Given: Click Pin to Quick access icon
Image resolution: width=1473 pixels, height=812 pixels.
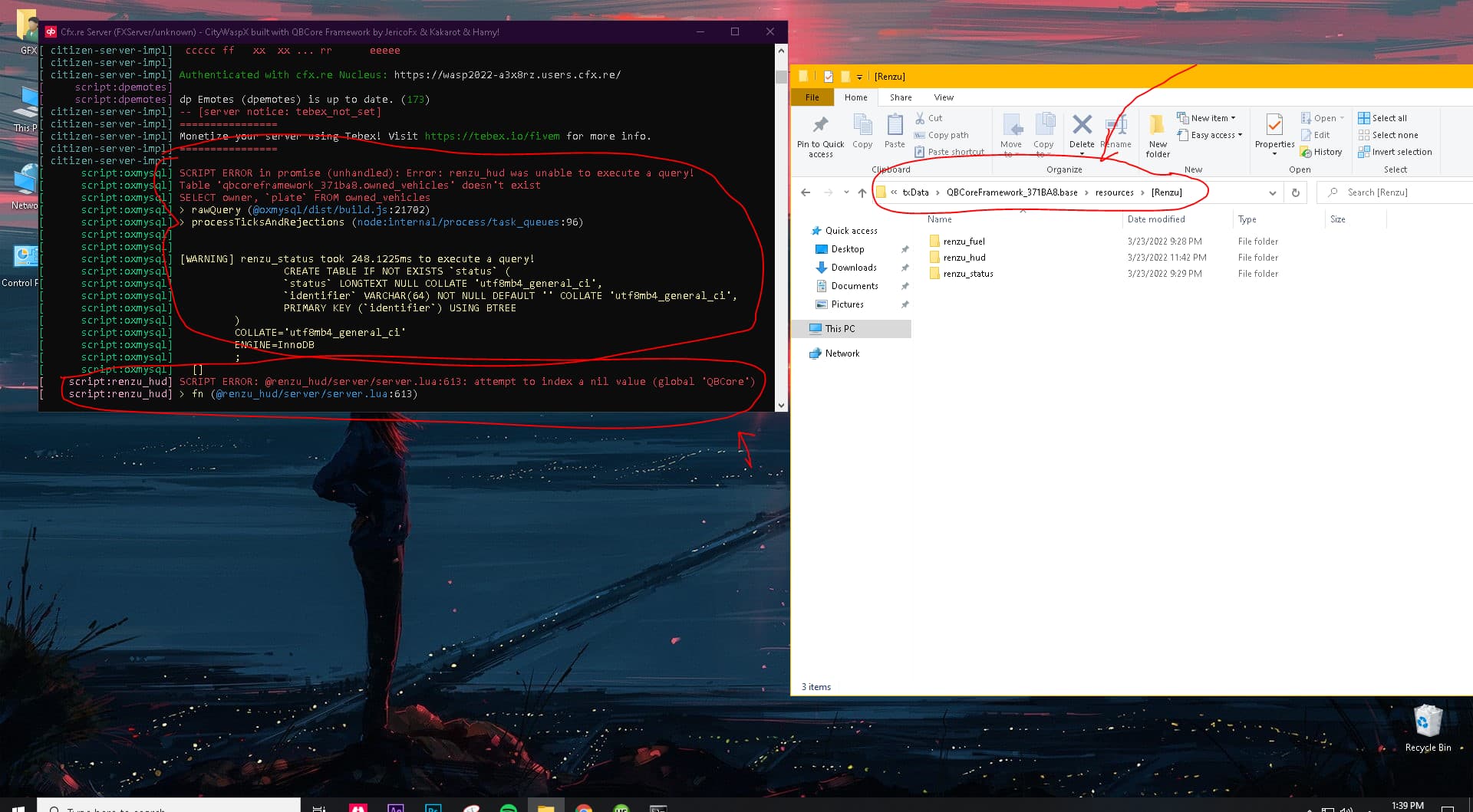Looking at the screenshot, I should 820,127.
